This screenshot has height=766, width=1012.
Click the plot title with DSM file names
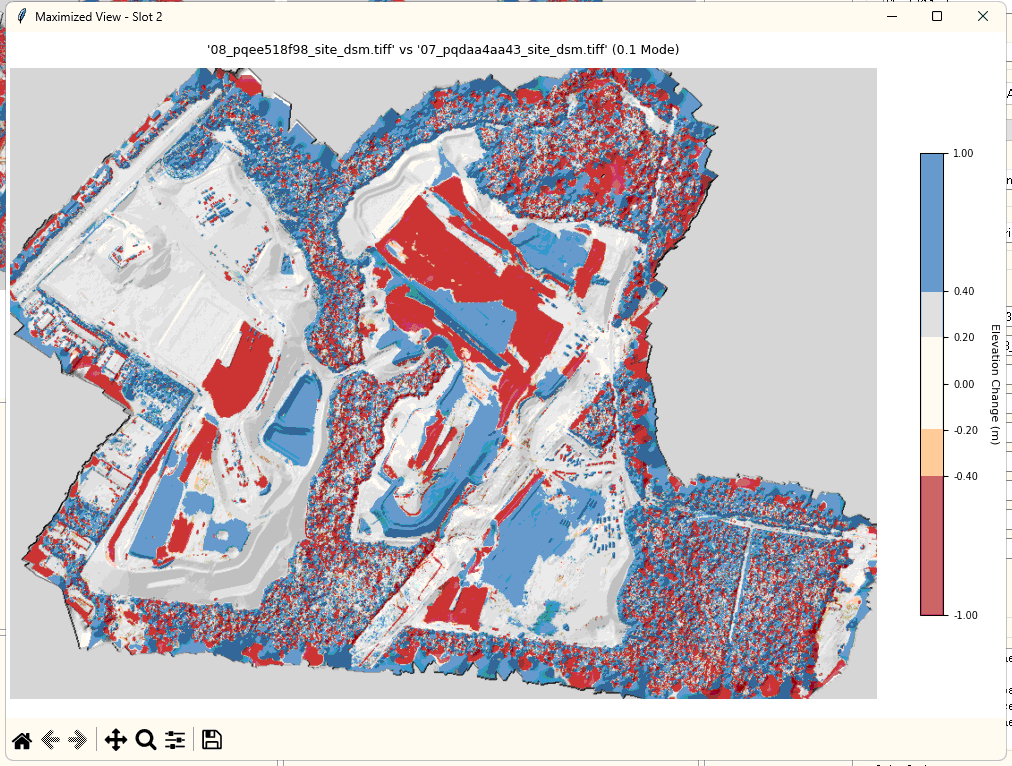click(x=443, y=50)
